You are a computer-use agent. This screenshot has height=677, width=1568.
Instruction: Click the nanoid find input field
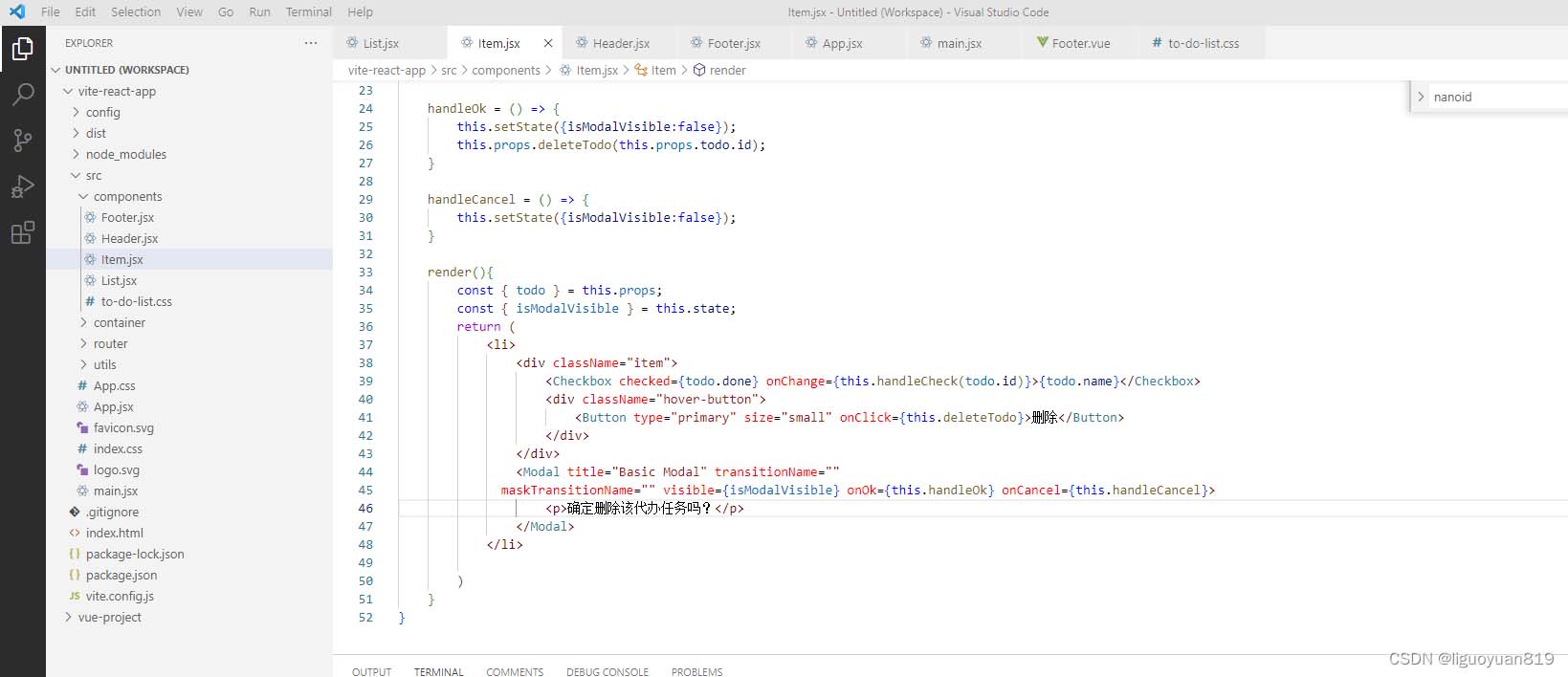pyautogui.click(x=1492, y=97)
